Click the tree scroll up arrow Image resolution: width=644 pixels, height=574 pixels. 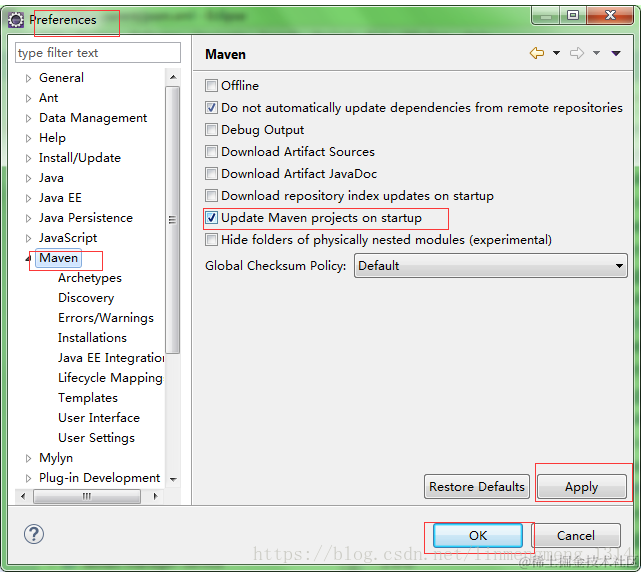174,77
